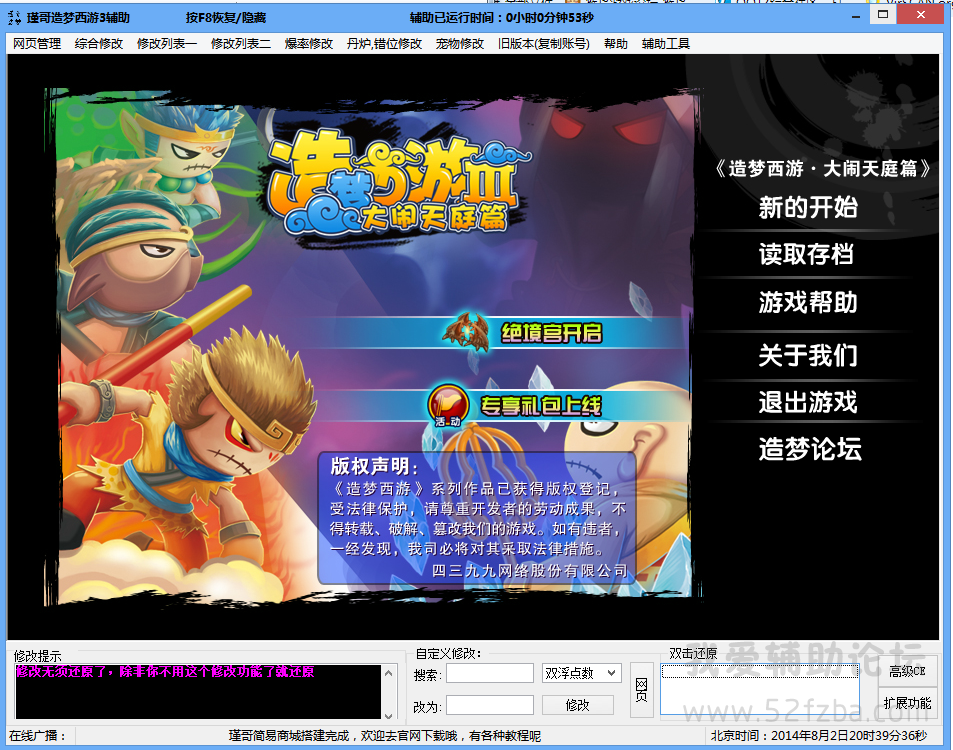Click the 活动 round badge icon
The height and width of the screenshot is (750, 953).
pos(449,405)
